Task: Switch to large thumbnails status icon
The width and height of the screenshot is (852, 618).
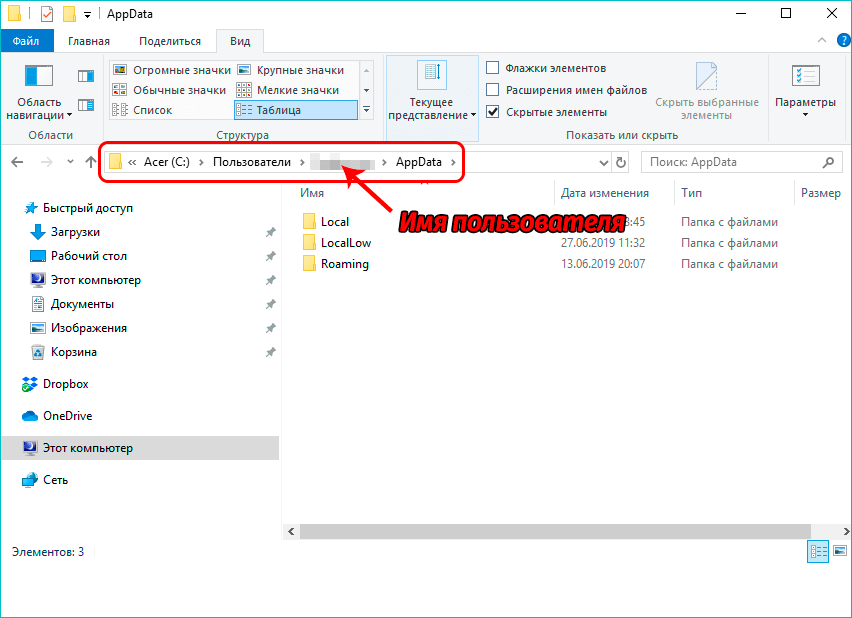Action: [x=840, y=552]
